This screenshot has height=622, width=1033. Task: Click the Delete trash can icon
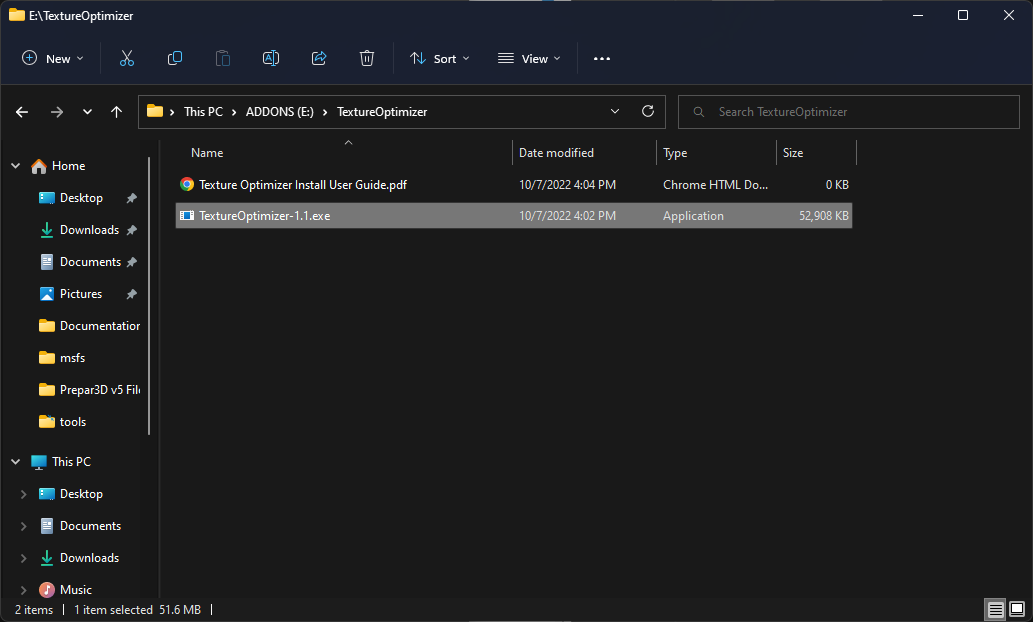click(367, 59)
